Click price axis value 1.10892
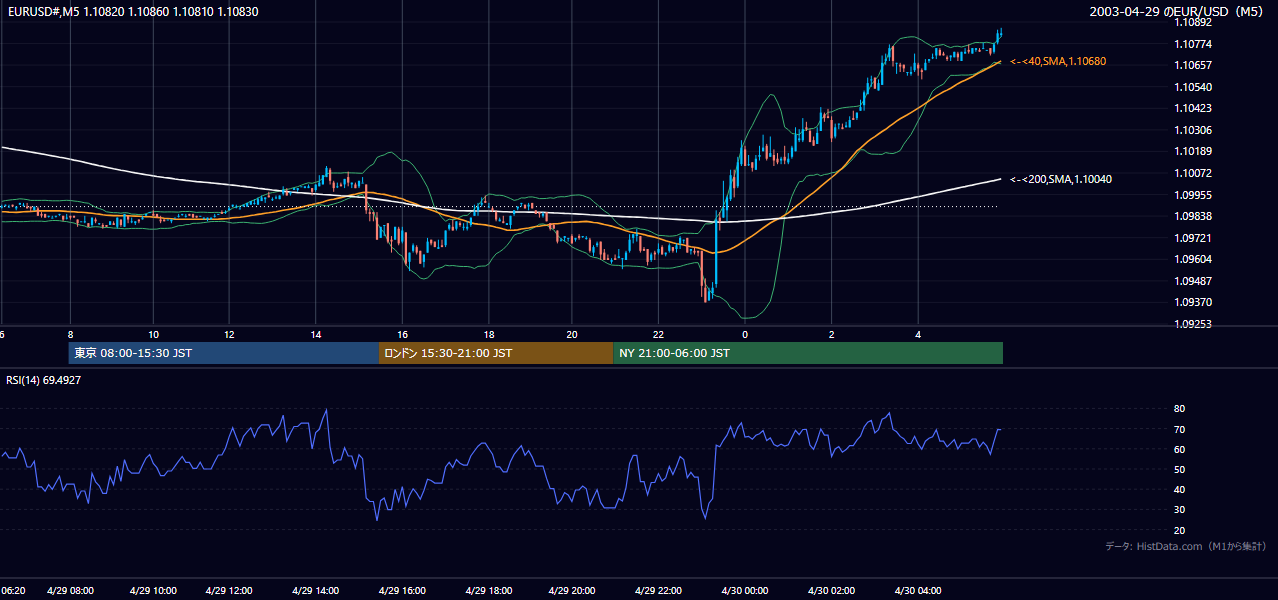The image size is (1278, 600). (x=1192, y=22)
